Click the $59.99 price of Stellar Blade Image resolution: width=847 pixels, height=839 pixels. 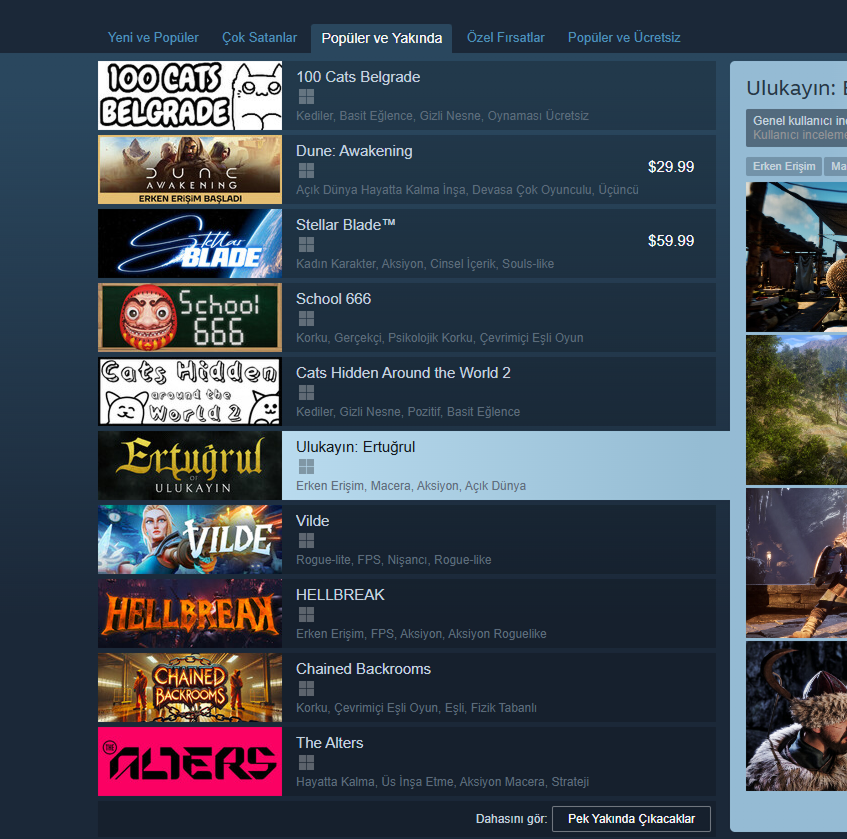pos(671,241)
